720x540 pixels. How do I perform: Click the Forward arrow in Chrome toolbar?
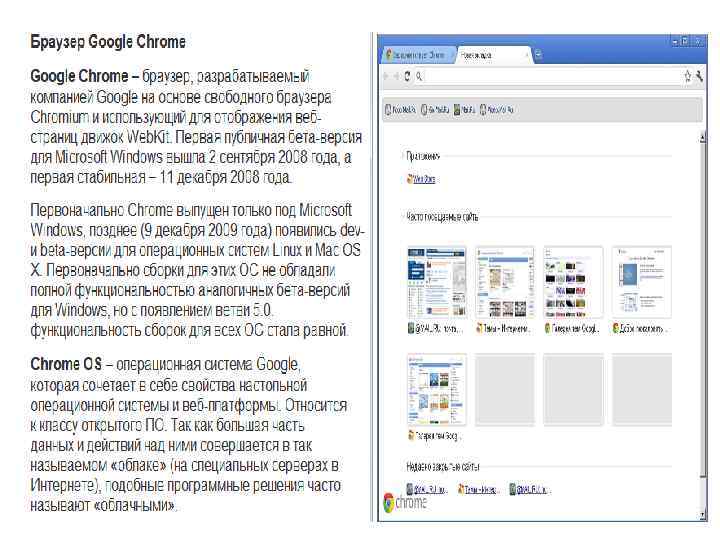(396, 76)
